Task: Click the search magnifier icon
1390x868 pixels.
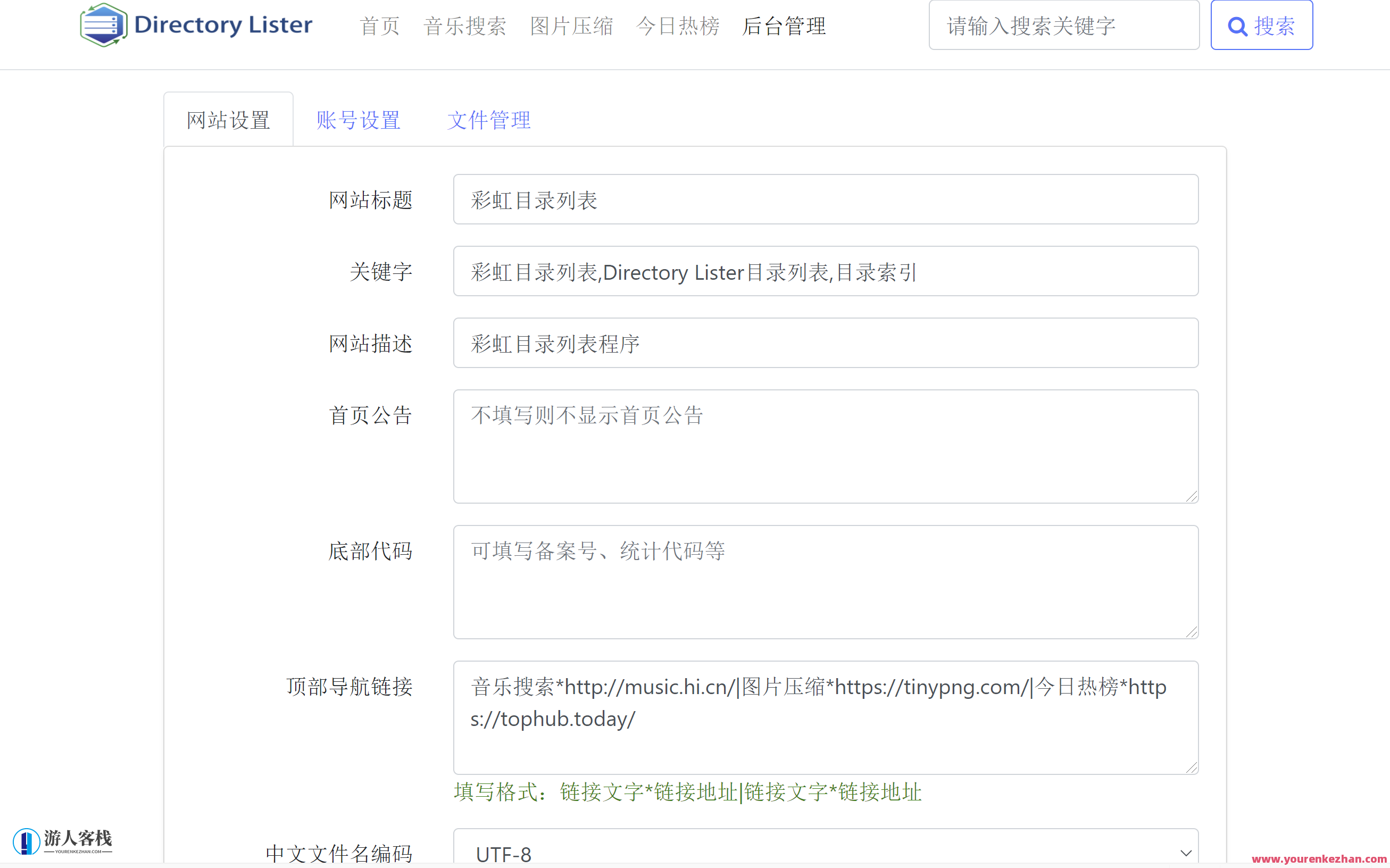Action: coord(1237,27)
